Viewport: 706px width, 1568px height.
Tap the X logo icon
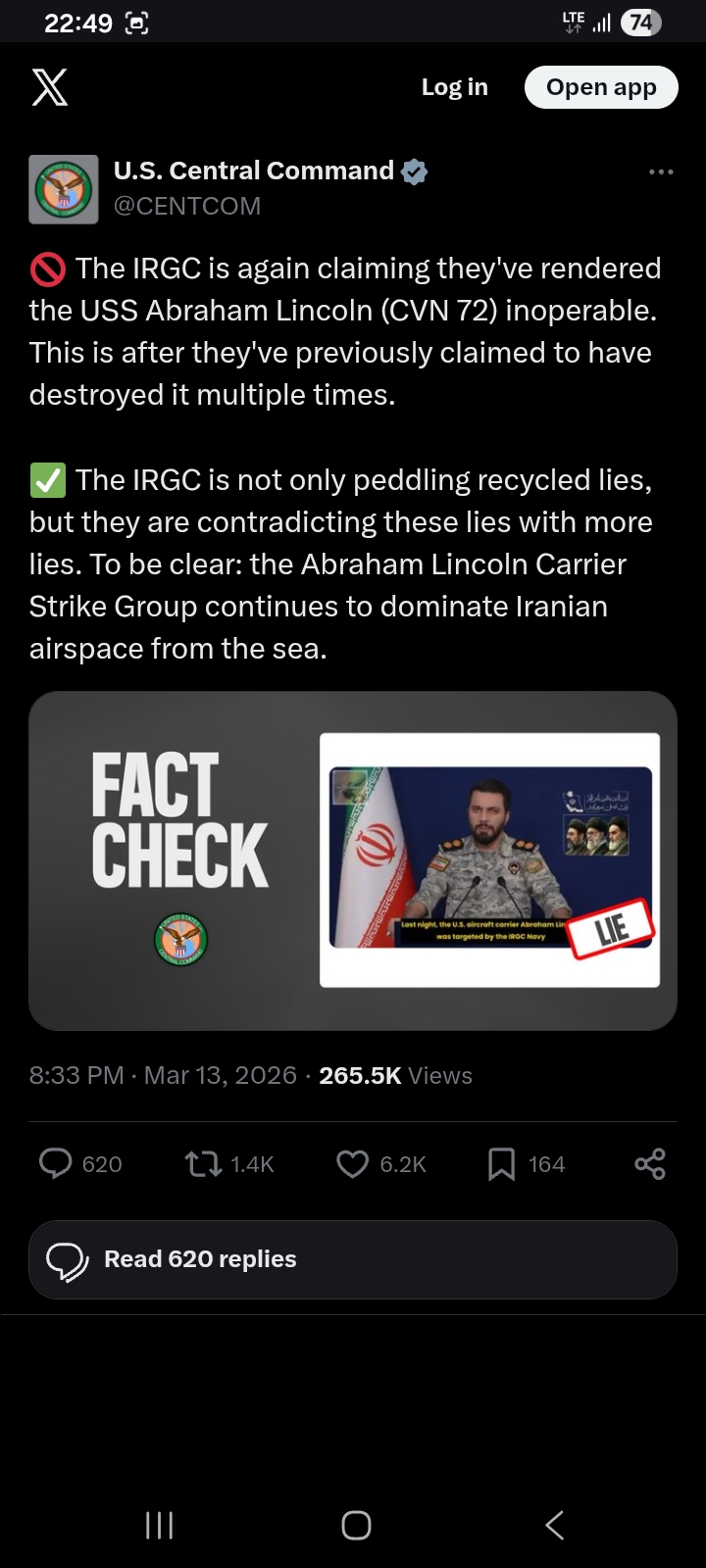tap(50, 87)
